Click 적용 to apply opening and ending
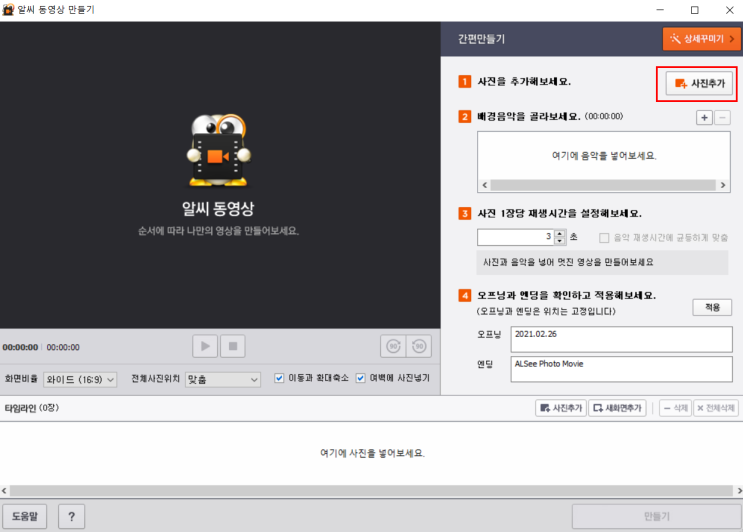Image resolution: width=743 pixels, height=532 pixels. click(712, 307)
